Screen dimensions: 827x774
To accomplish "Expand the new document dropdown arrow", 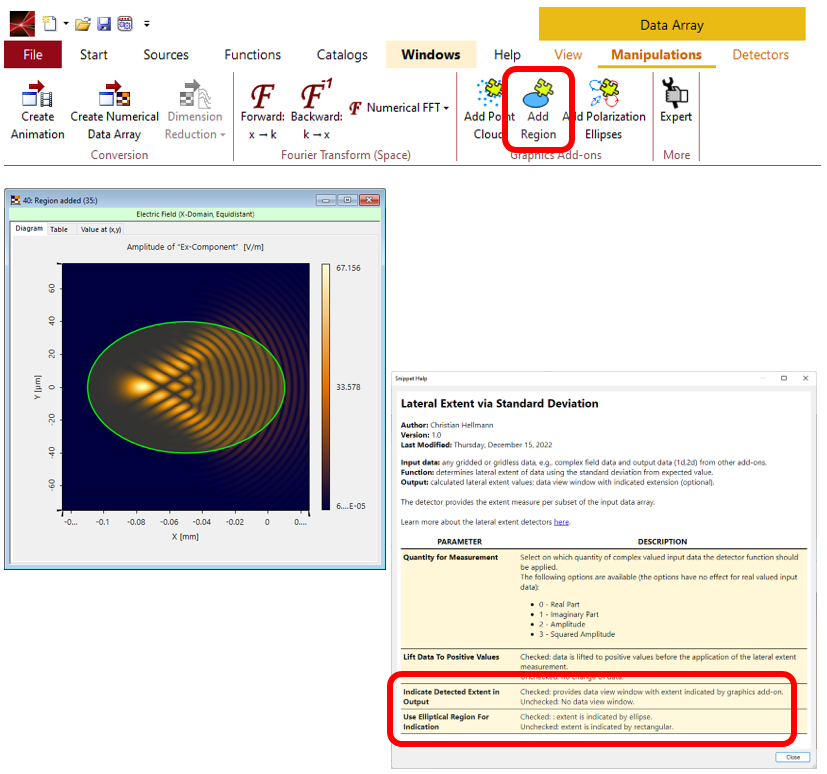I will click(65, 23).
